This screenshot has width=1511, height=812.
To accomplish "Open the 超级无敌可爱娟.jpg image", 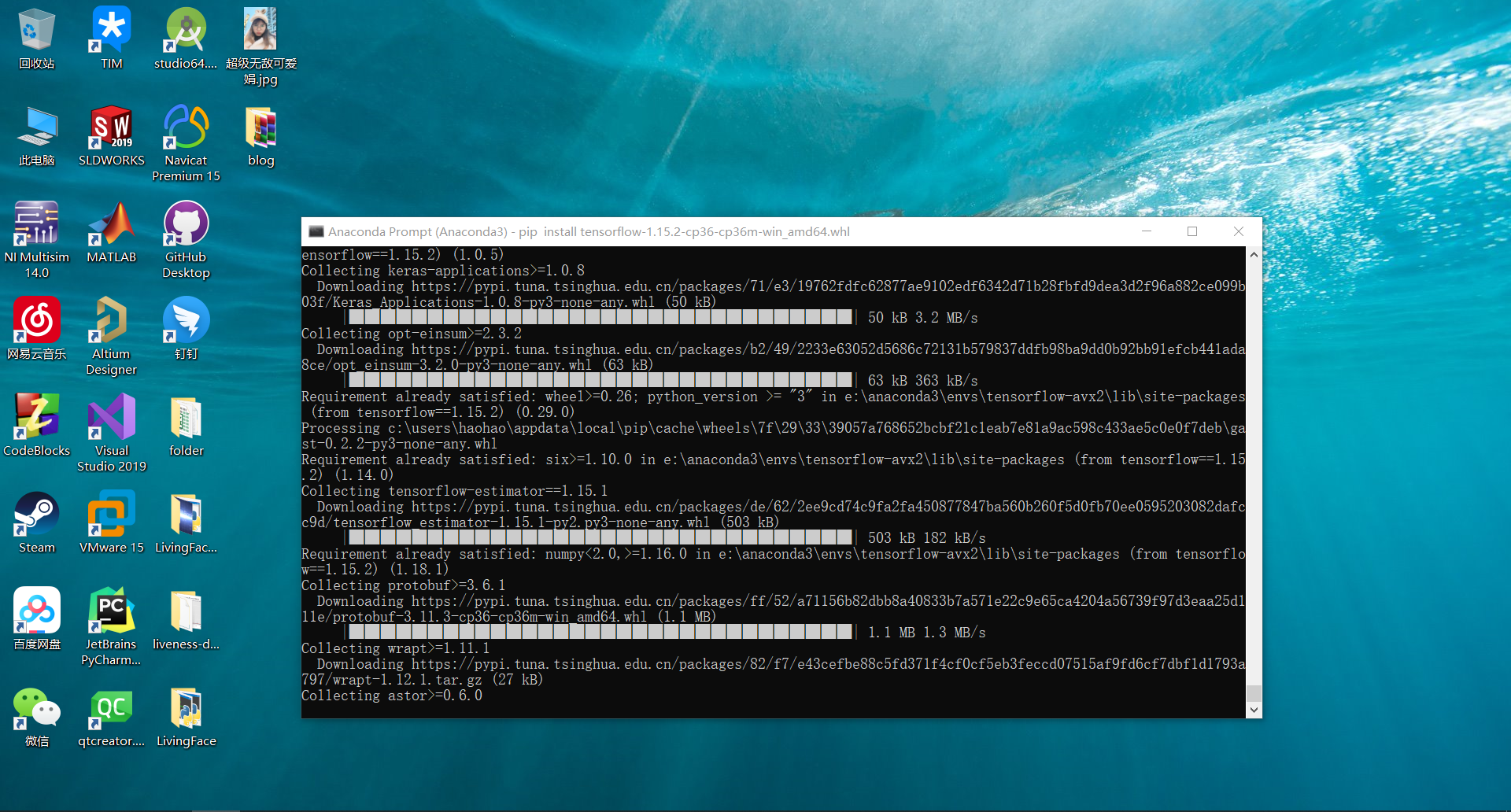I will tap(260, 28).
